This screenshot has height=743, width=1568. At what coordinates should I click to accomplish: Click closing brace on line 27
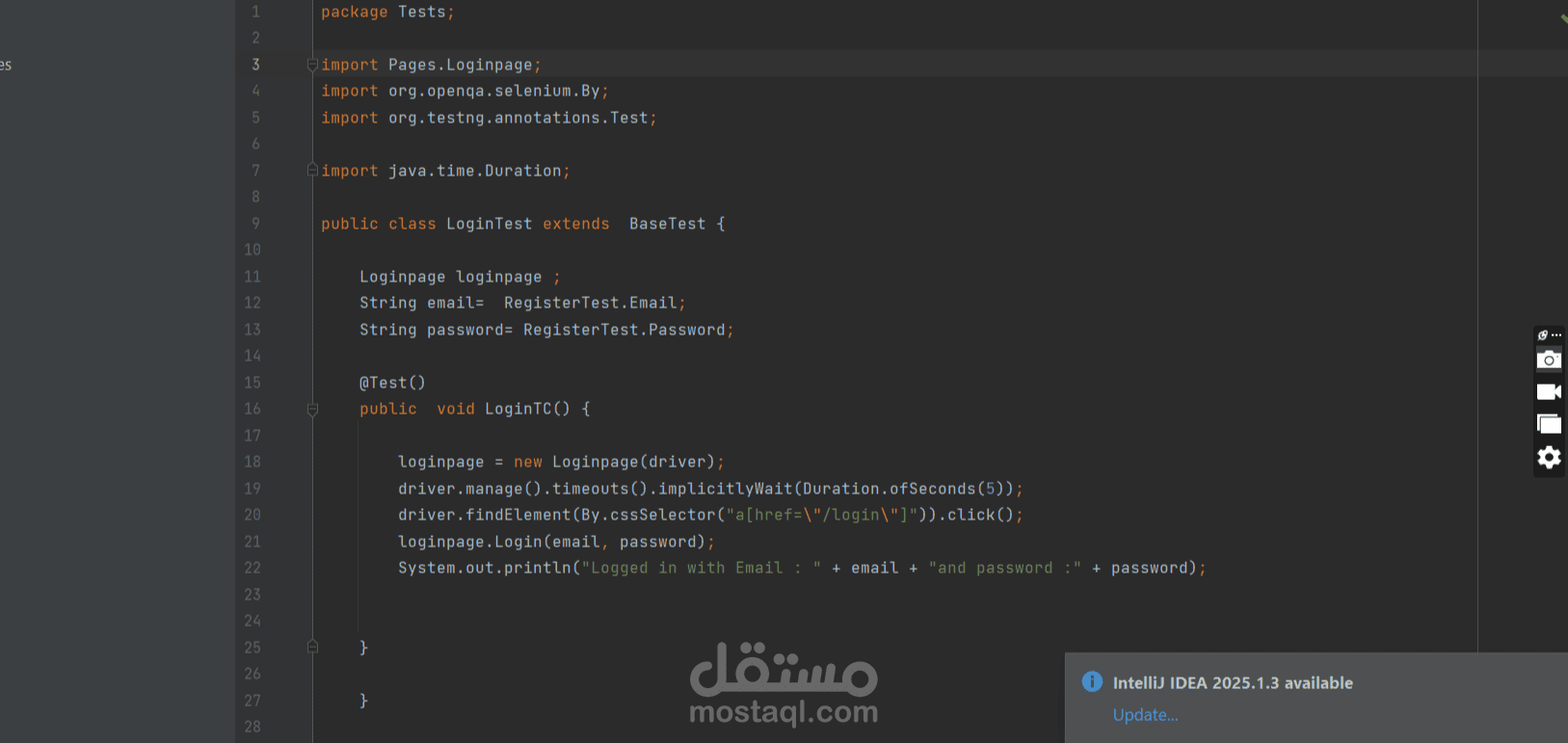point(363,701)
